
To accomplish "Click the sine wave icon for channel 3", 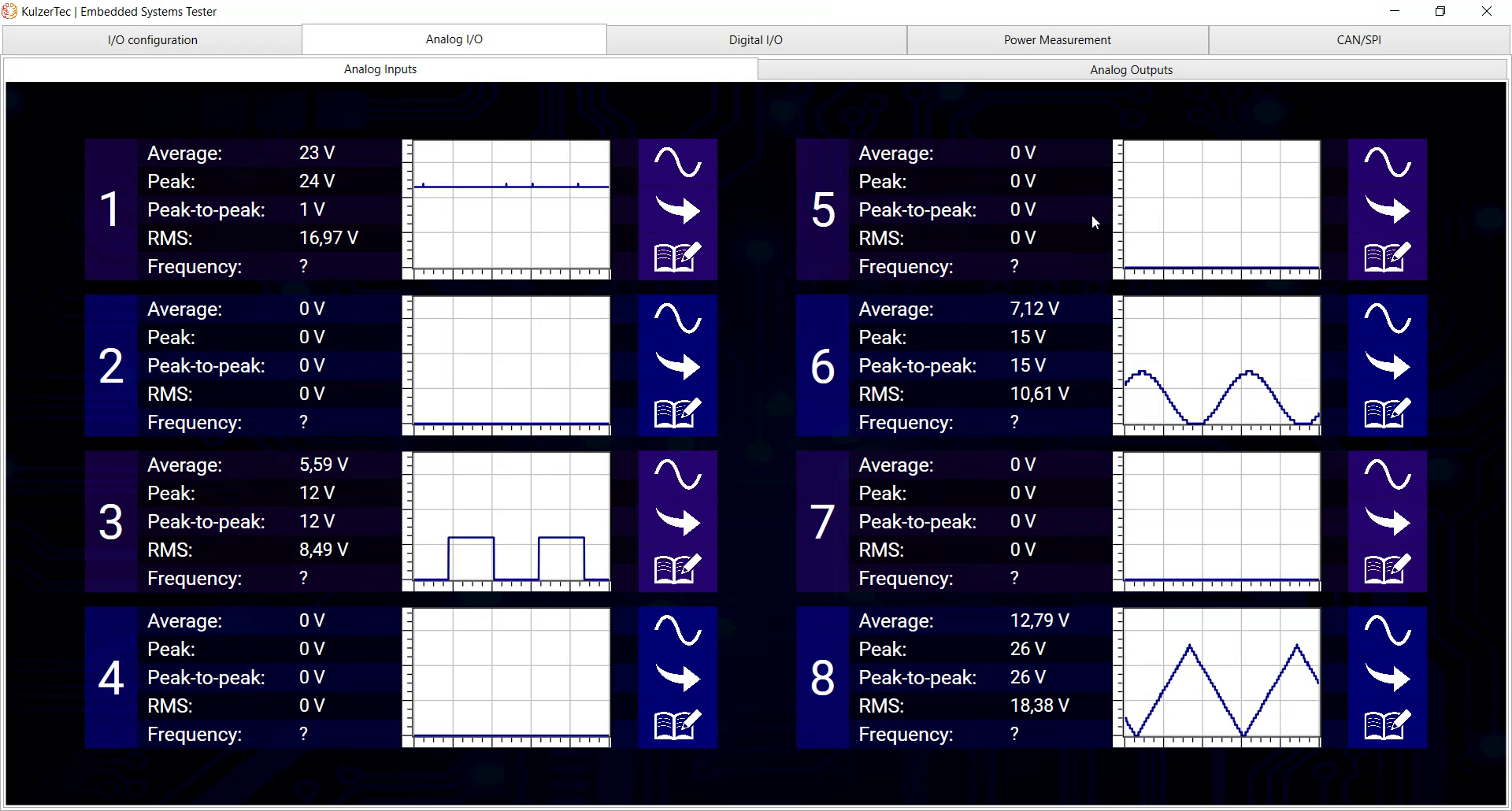I will coord(677,474).
